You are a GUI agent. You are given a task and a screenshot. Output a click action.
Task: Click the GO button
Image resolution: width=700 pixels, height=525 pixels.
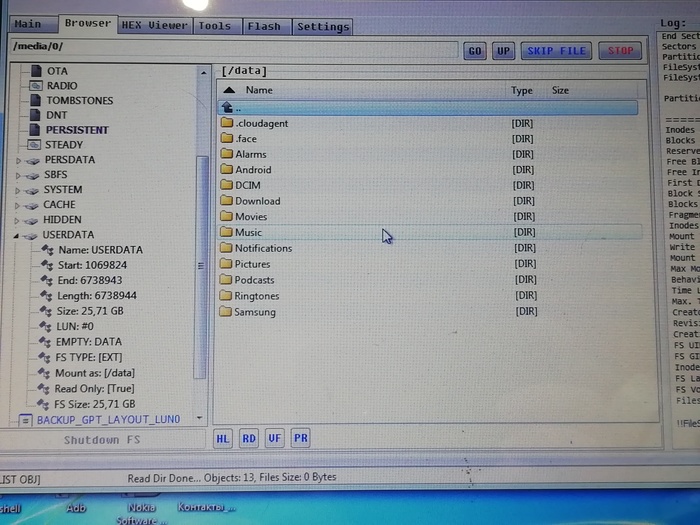point(475,51)
